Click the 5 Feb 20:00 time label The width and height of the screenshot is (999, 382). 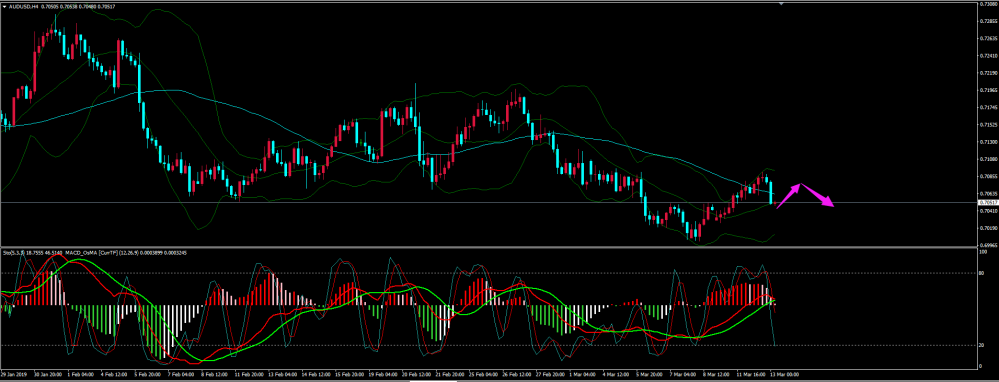148,374
